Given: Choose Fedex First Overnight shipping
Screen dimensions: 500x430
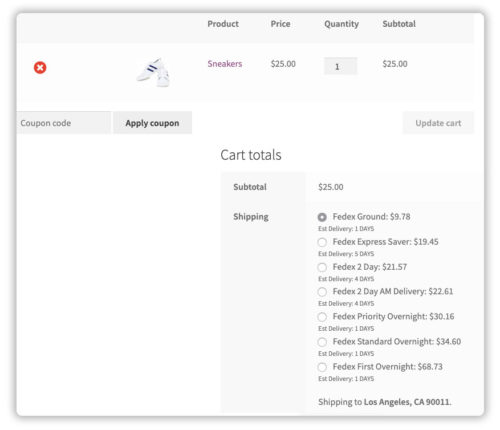Looking at the screenshot, I should pos(322,367).
